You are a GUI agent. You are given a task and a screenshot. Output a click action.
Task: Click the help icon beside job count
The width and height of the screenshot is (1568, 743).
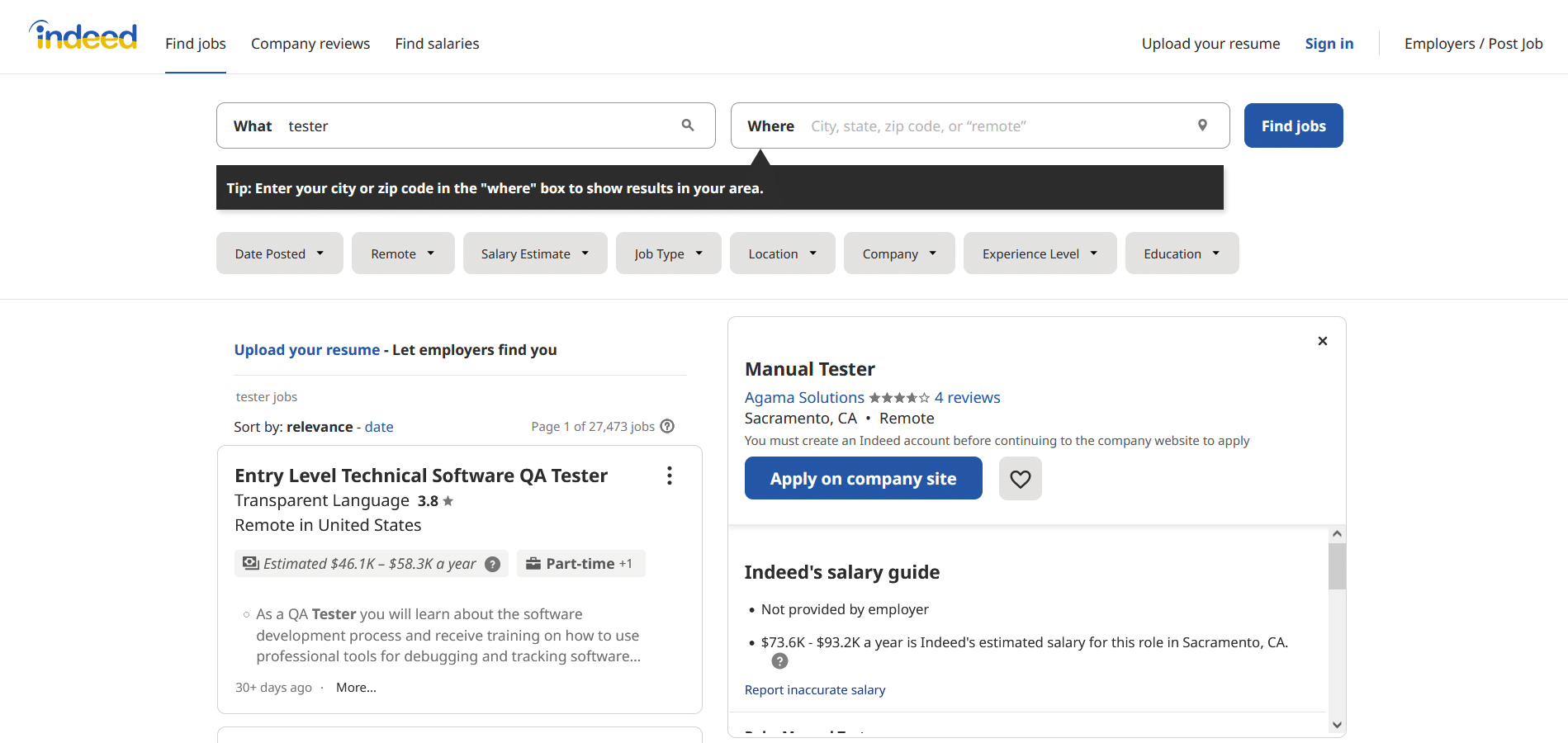point(667,426)
